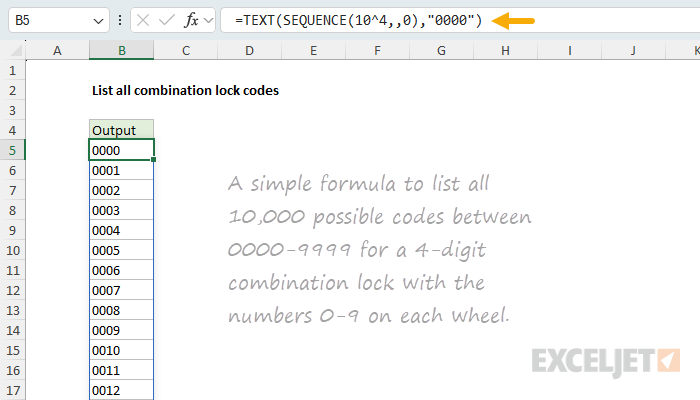The height and width of the screenshot is (400, 700).
Task: Select cell containing 0012
Action: click(121, 390)
